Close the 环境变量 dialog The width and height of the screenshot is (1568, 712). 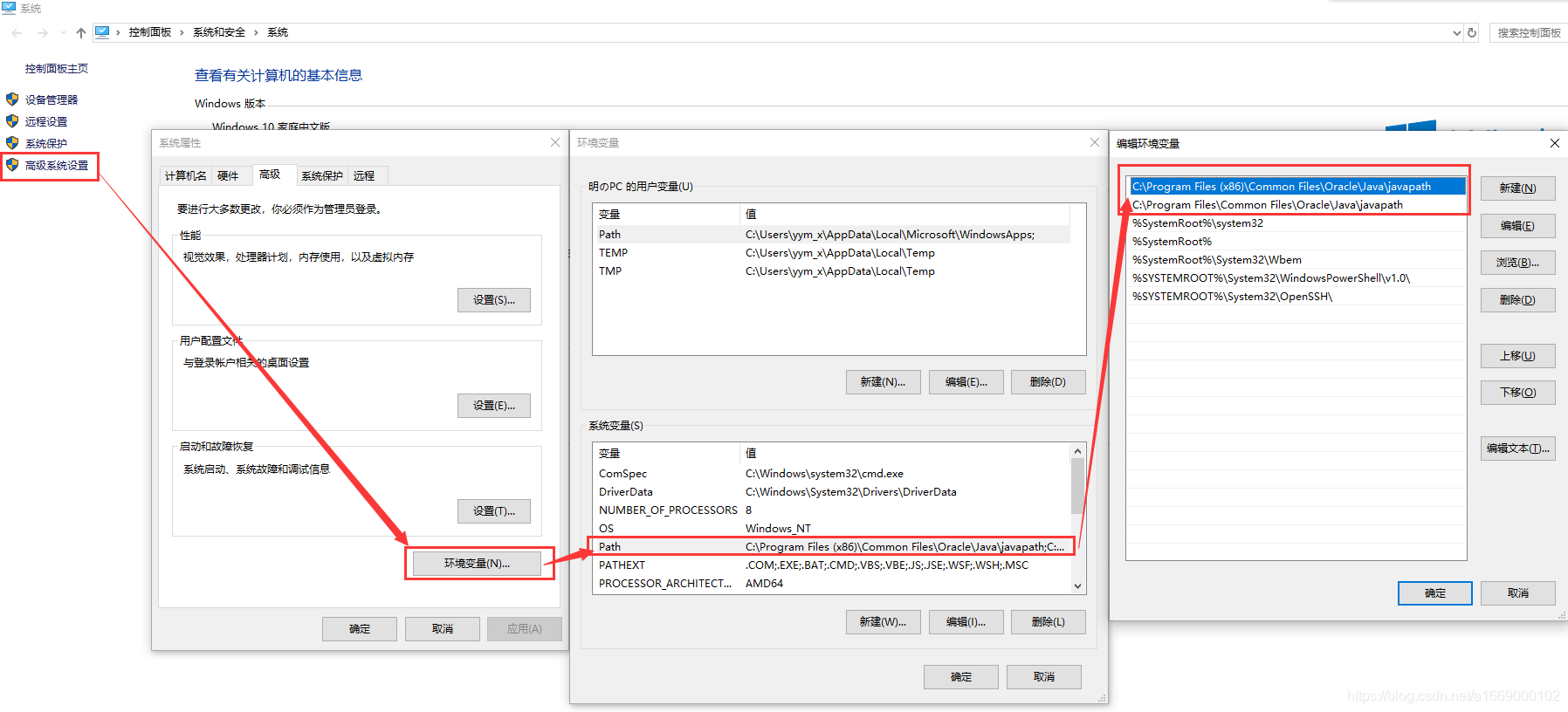pyautogui.click(x=1095, y=142)
